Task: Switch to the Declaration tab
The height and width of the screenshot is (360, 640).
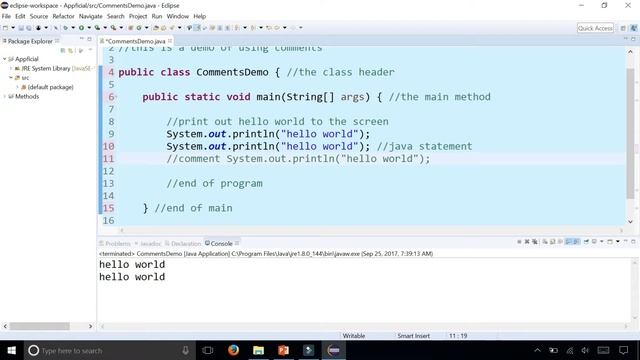Action: (183, 244)
